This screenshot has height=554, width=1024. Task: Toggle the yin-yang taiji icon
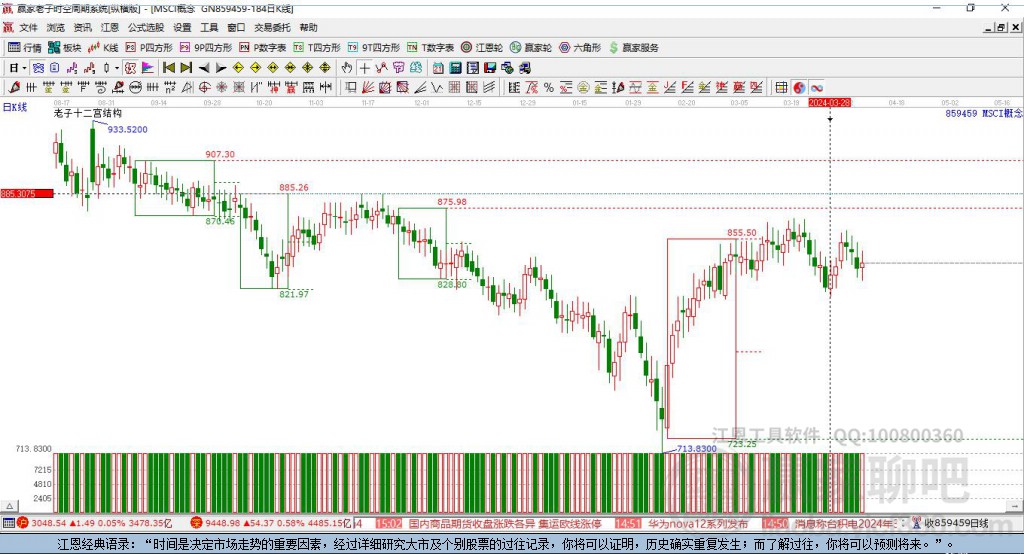tap(799, 88)
